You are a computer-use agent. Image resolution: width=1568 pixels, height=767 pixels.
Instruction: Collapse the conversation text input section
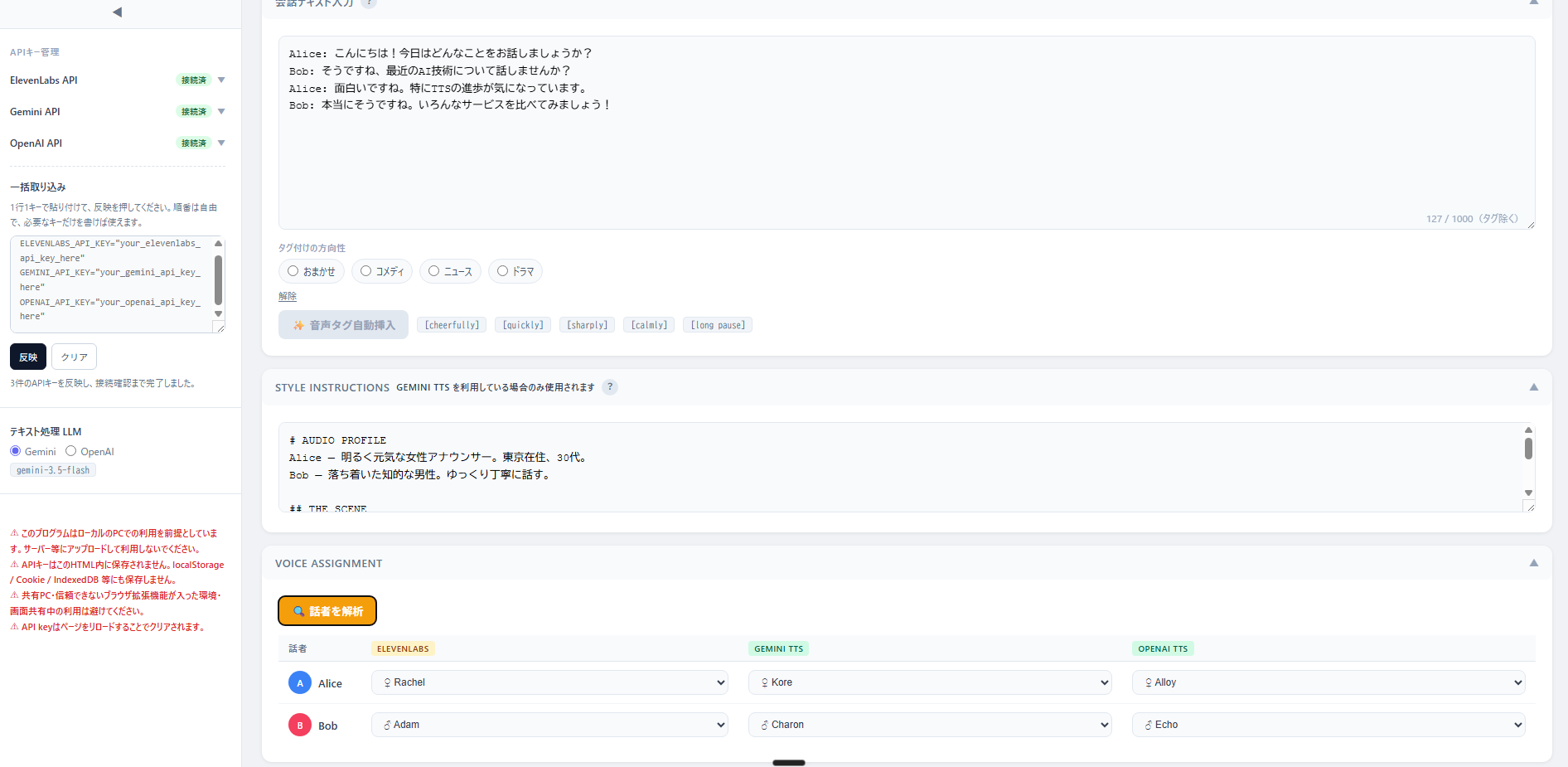point(1534,2)
